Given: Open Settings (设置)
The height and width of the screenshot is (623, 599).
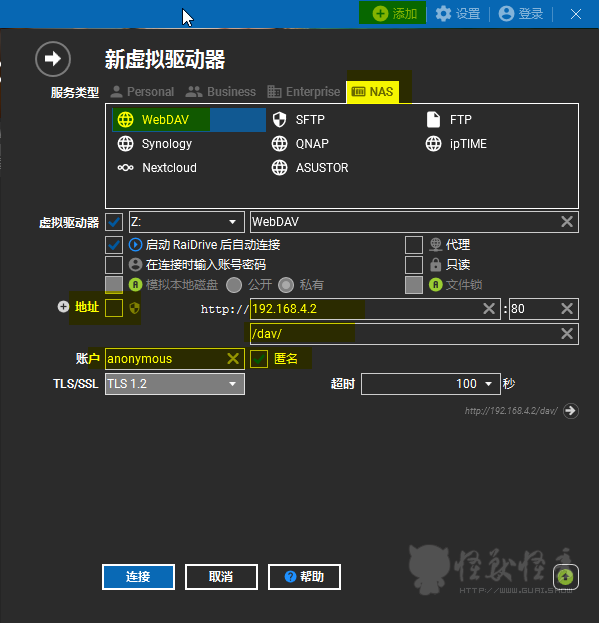Looking at the screenshot, I should point(458,14).
